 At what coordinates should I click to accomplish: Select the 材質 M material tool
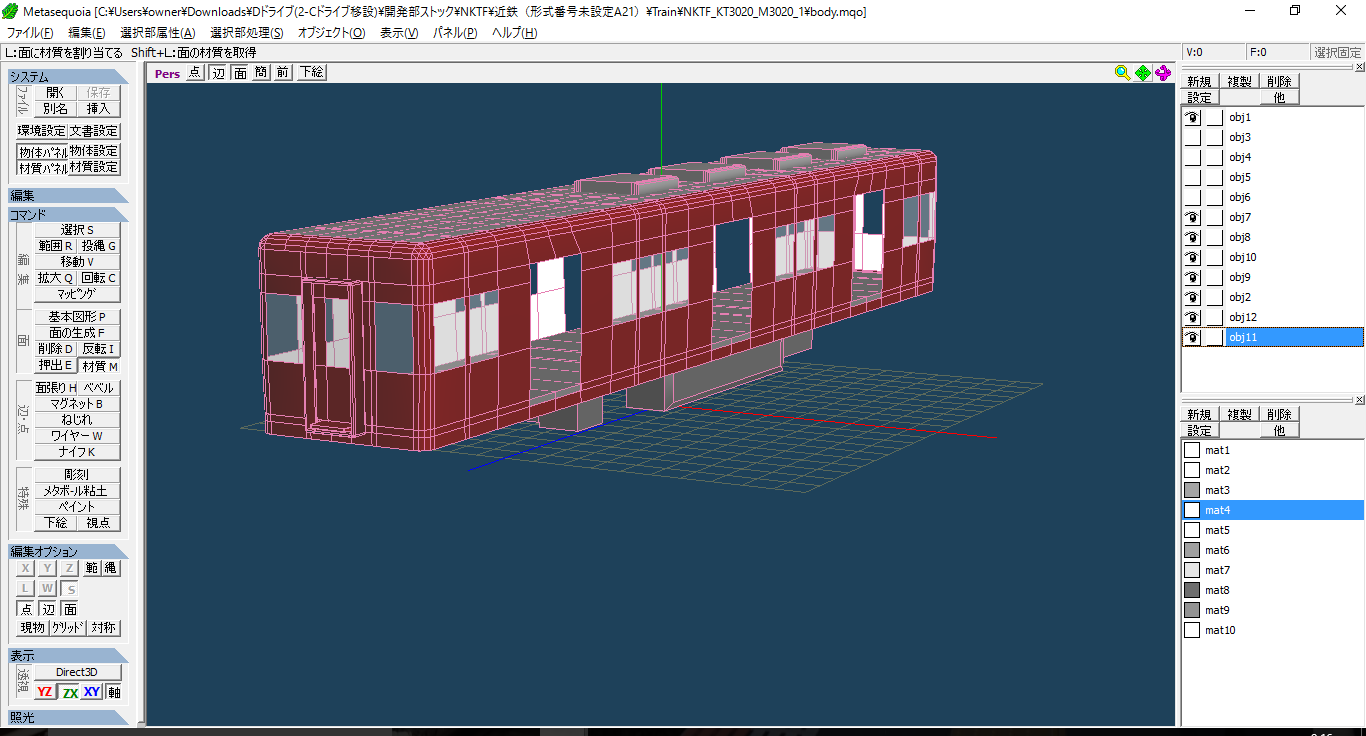[99, 366]
